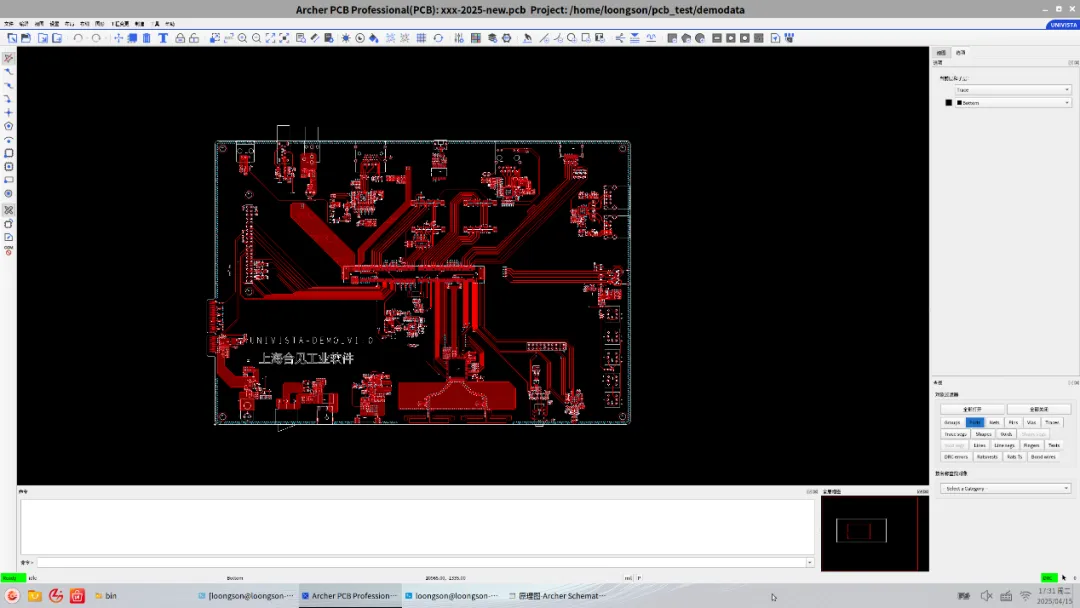Click the zoom out magnifier icon
Image resolution: width=1080 pixels, height=608 pixels.
[257, 38]
